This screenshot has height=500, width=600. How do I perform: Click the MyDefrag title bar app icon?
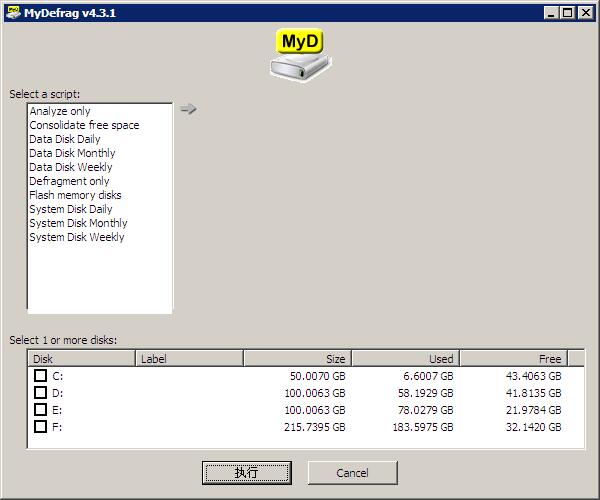[x=14, y=13]
